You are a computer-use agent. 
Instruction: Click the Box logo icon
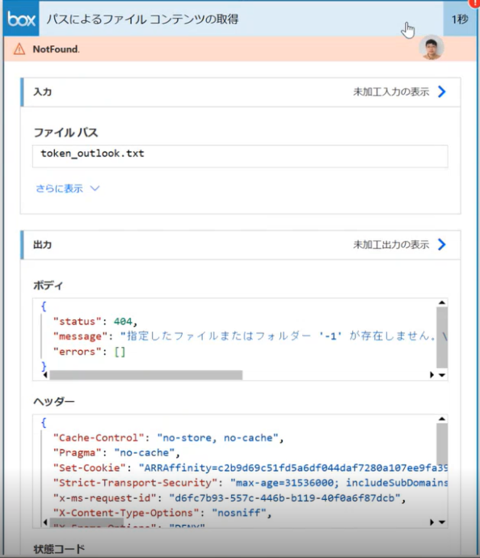pyautogui.click(x=21, y=19)
